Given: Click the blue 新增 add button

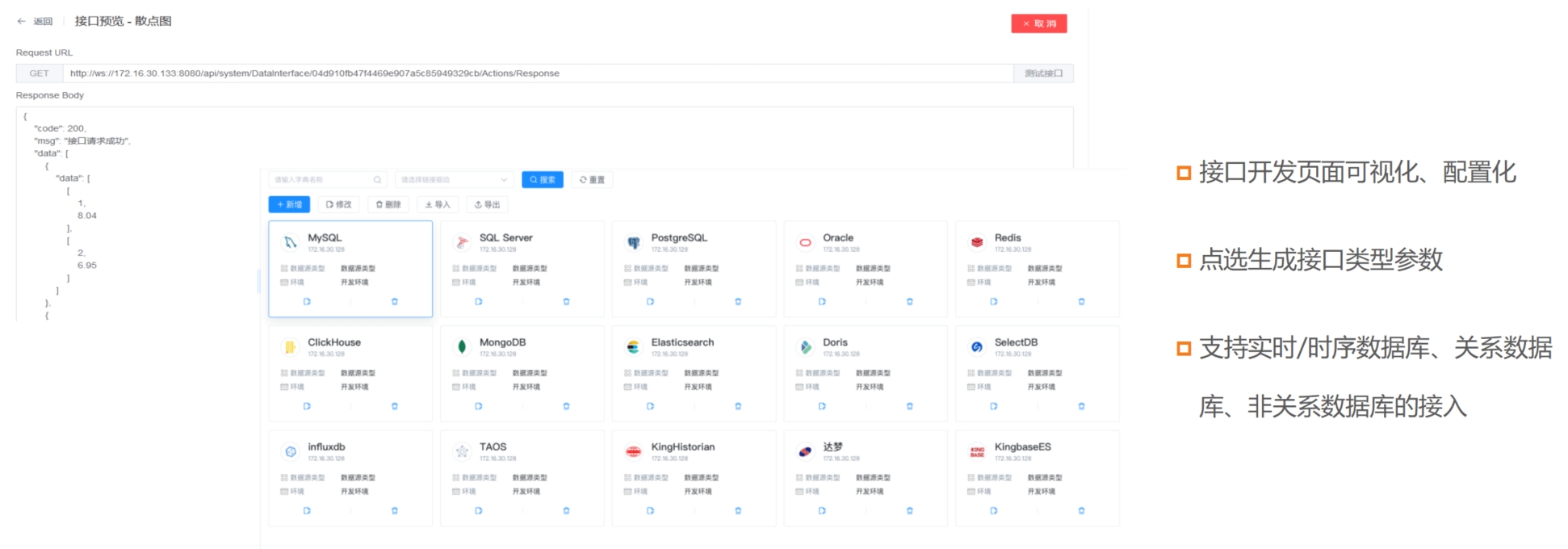Looking at the screenshot, I should coord(289,205).
